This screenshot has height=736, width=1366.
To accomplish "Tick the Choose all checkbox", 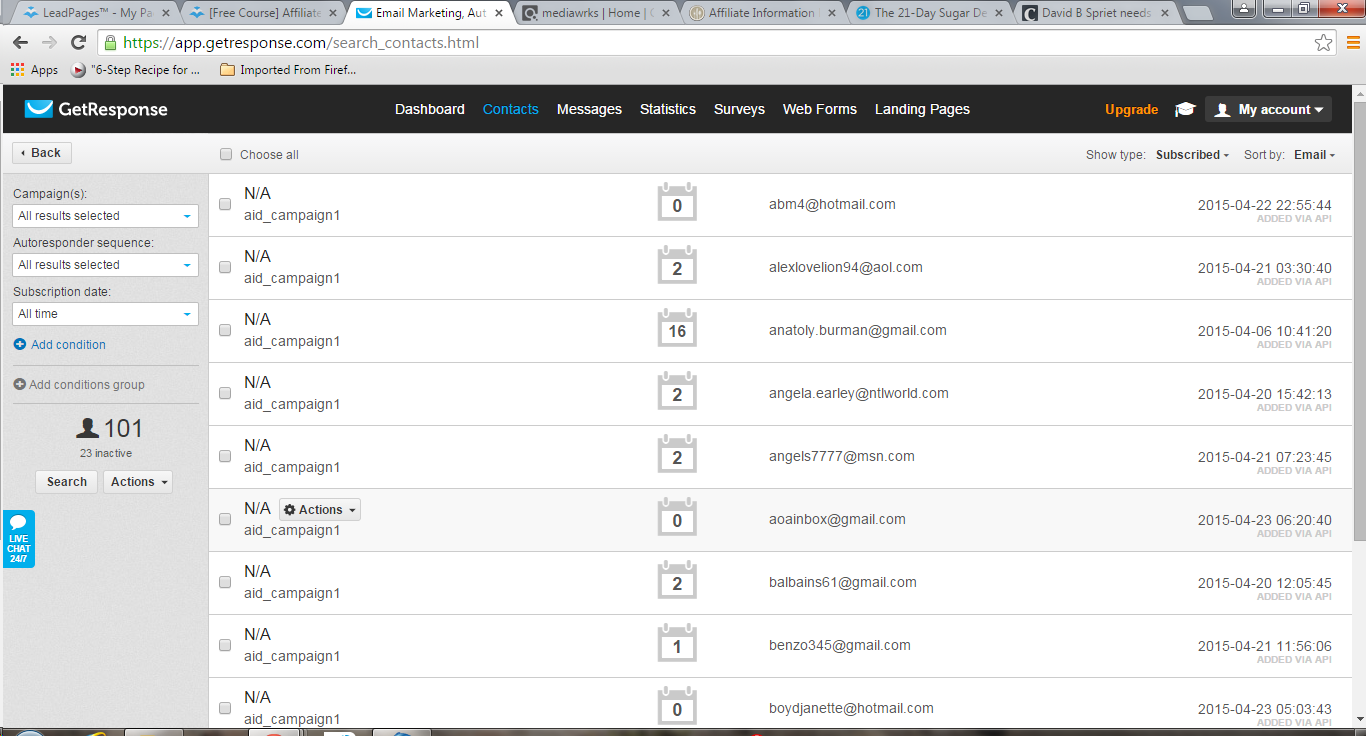I will [x=226, y=155].
